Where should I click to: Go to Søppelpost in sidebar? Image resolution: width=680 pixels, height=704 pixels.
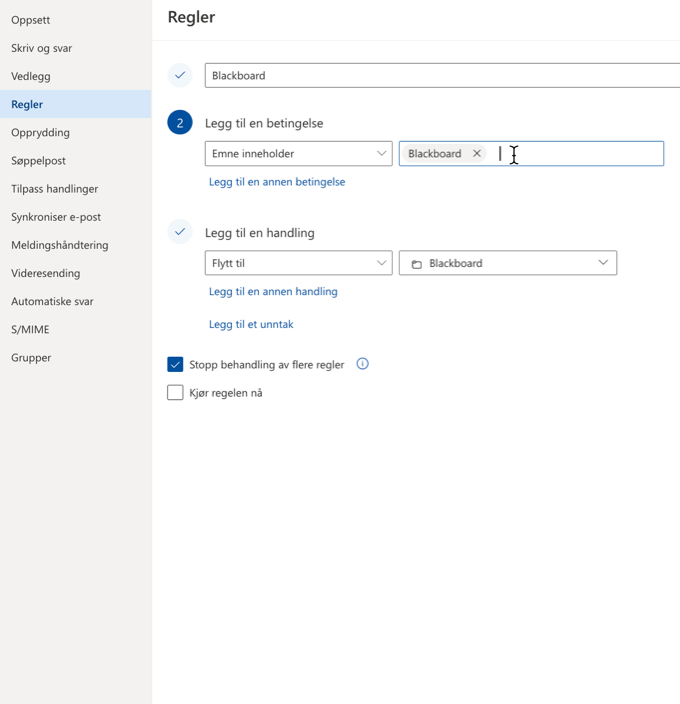point(38,160)
